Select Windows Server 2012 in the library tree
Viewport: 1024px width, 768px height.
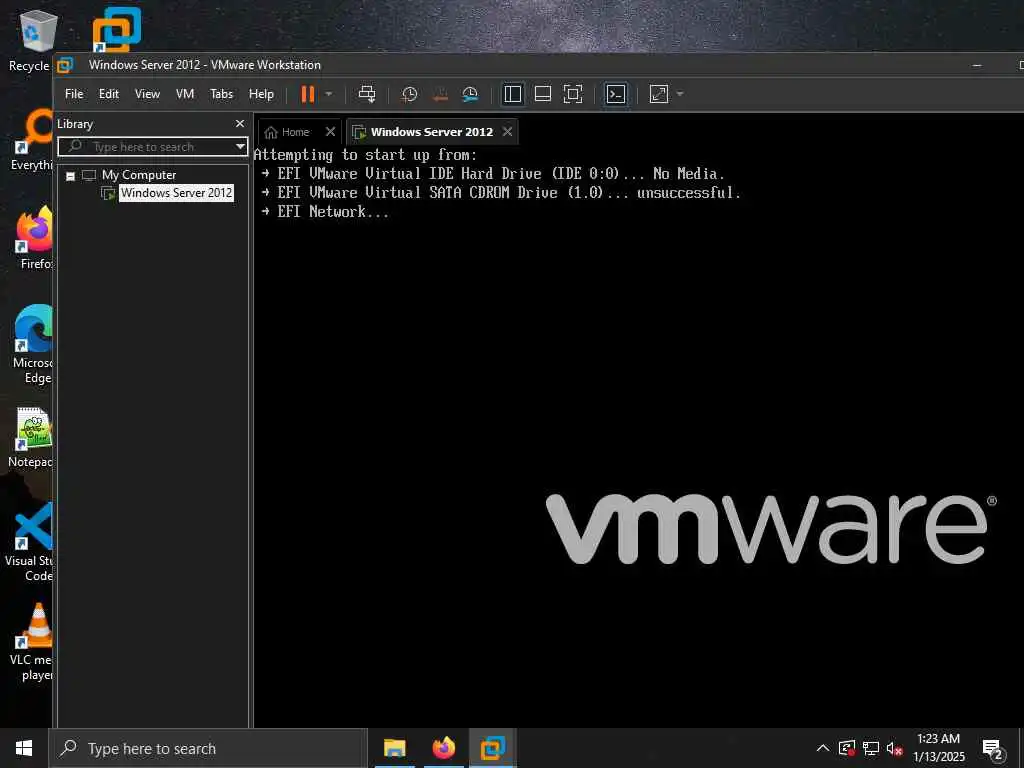tap(176, 193)
